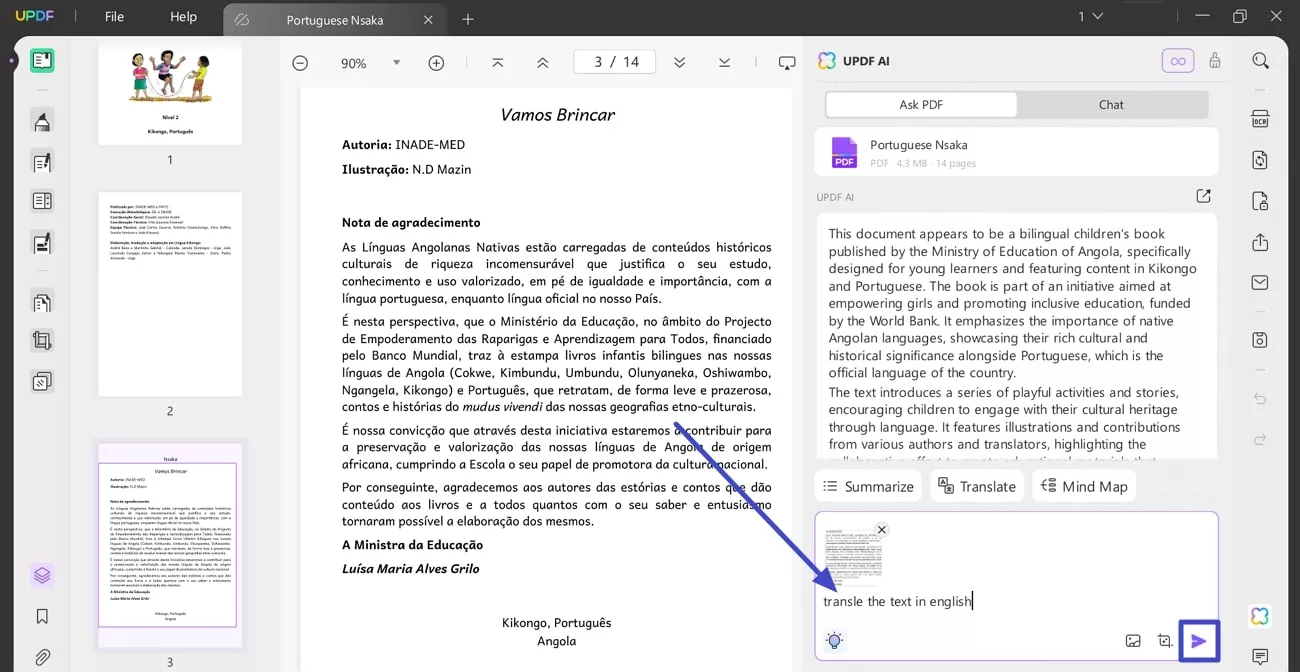Click the Mind Map button
Screen dimensions: 1300x672
tap(1084, 486)
